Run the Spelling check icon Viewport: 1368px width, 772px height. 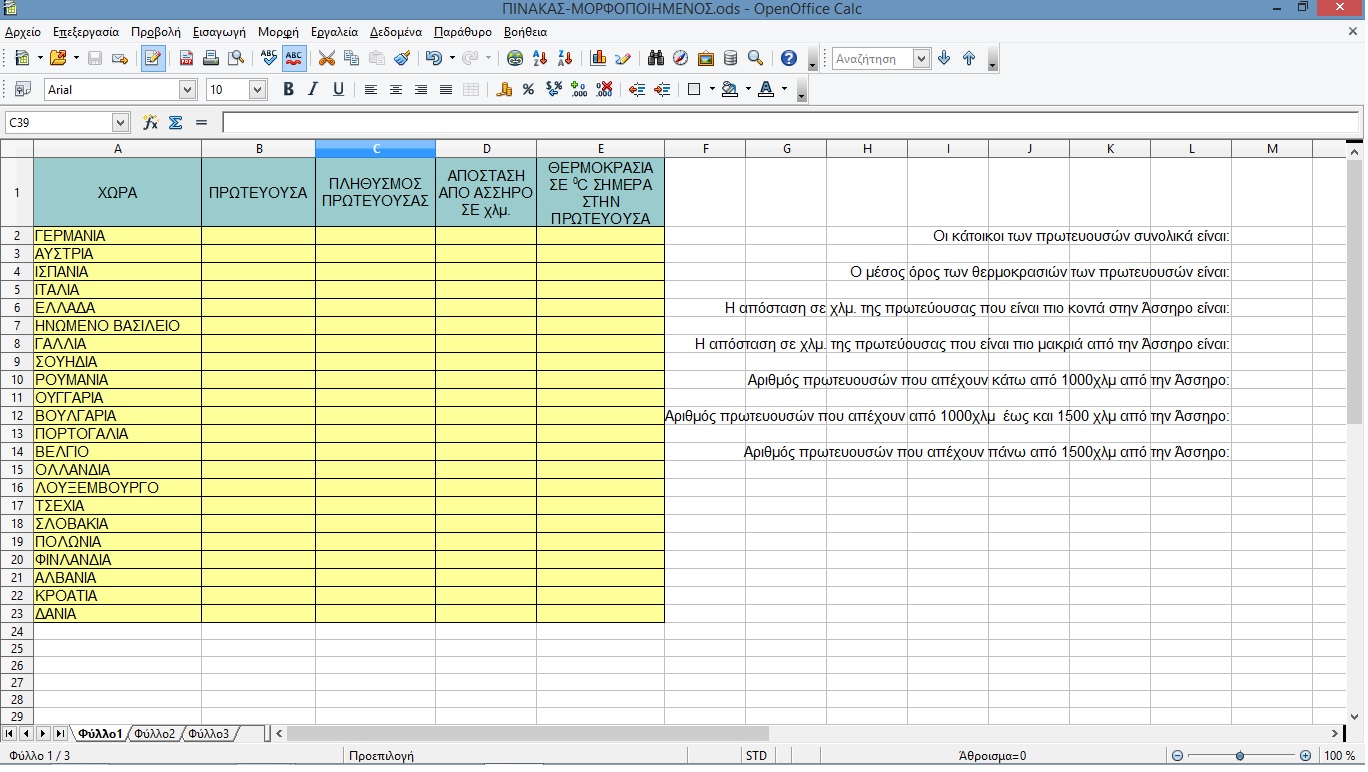tap(269, 58)
